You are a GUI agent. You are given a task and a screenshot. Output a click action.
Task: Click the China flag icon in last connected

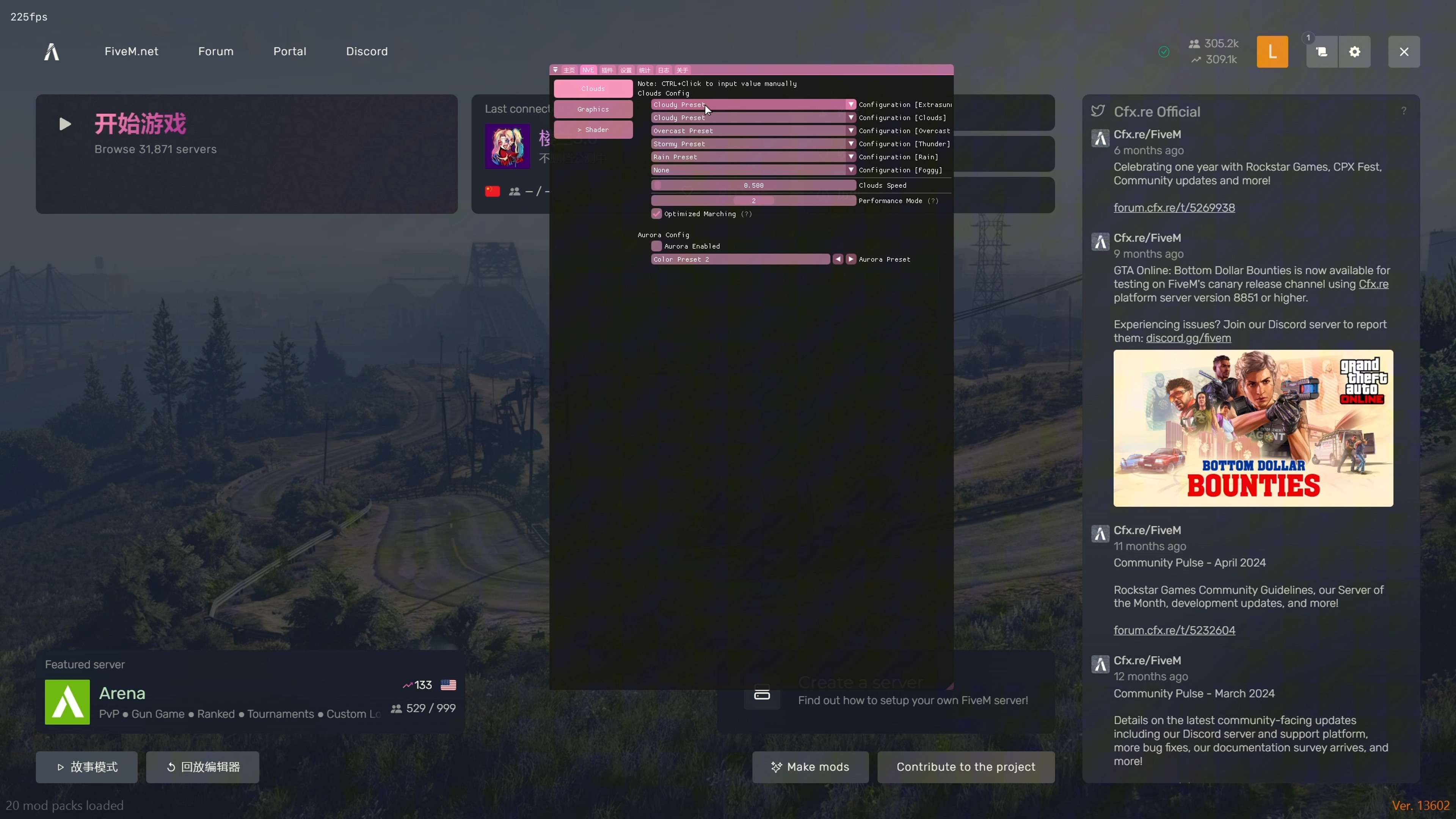pyautogui.click(x=492, y=191)
